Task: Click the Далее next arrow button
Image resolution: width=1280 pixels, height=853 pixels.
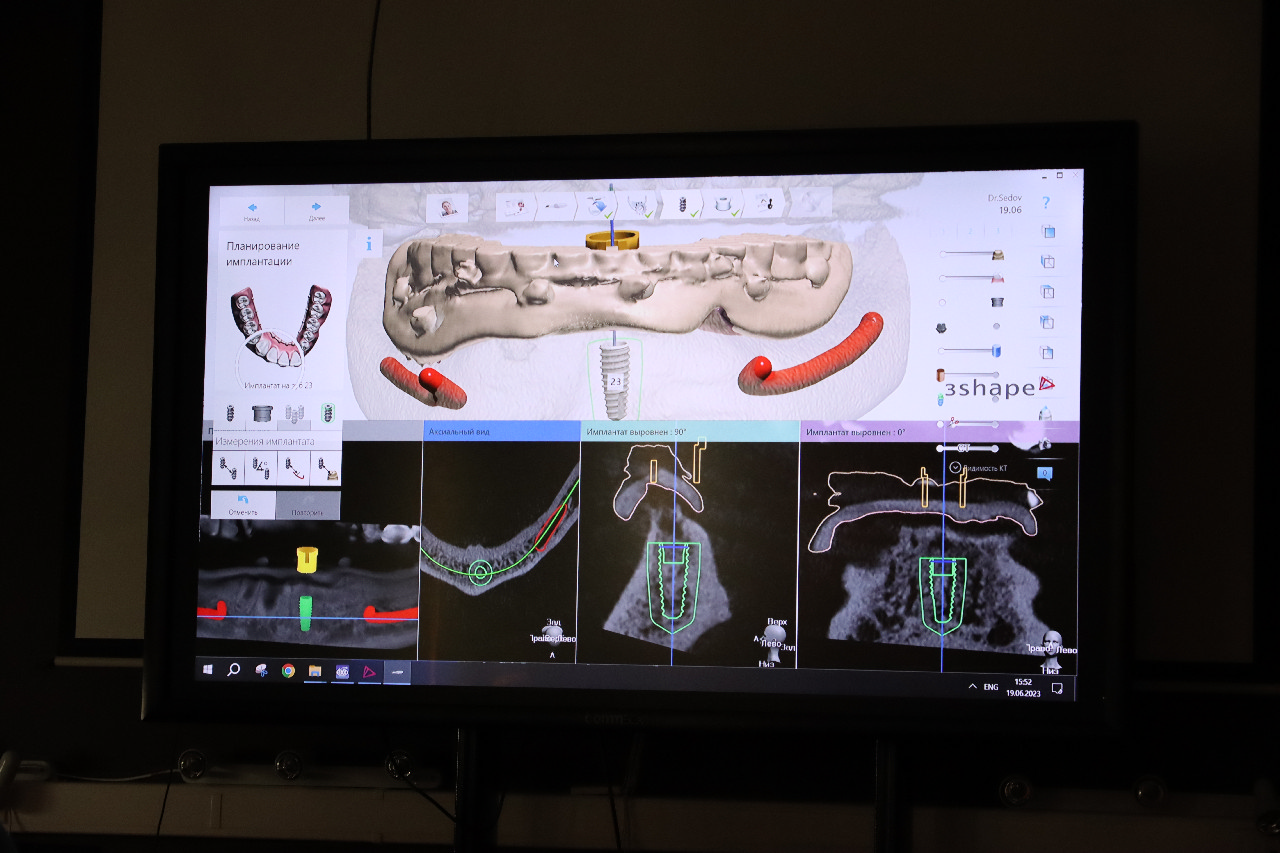Action: pos(316,211)
